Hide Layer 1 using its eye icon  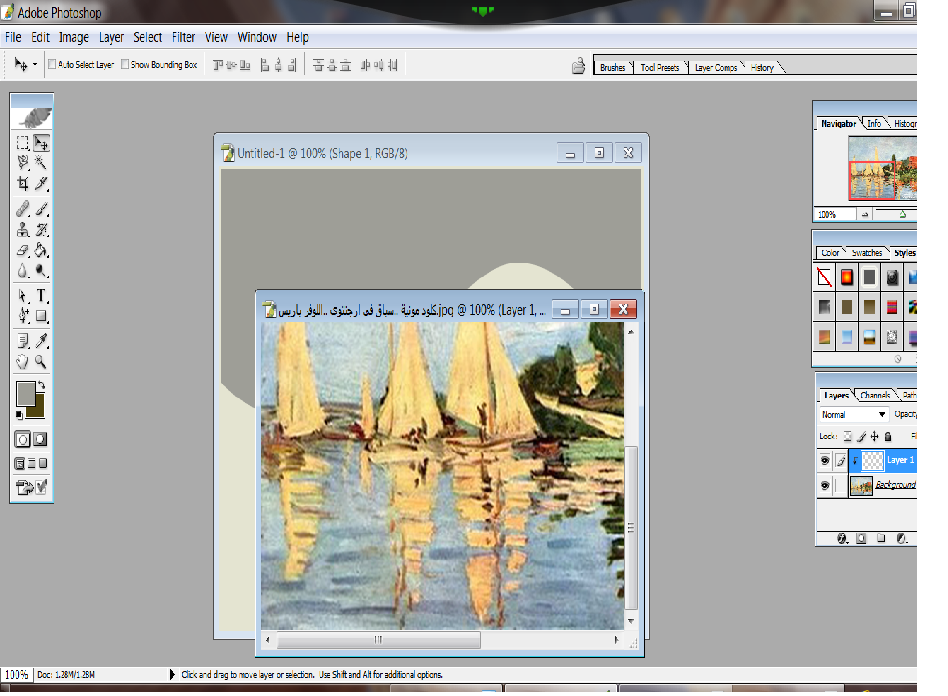click(825, 460)
